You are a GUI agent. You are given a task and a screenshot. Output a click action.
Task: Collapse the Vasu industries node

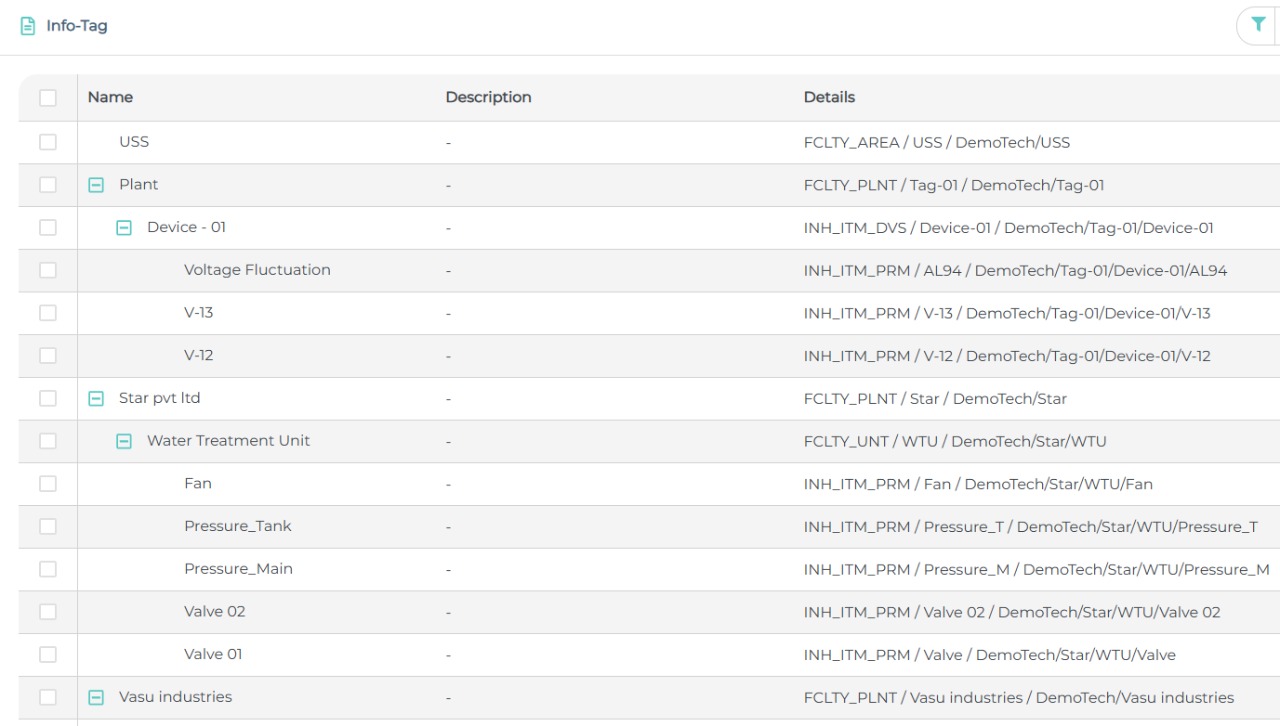point(96,698)
